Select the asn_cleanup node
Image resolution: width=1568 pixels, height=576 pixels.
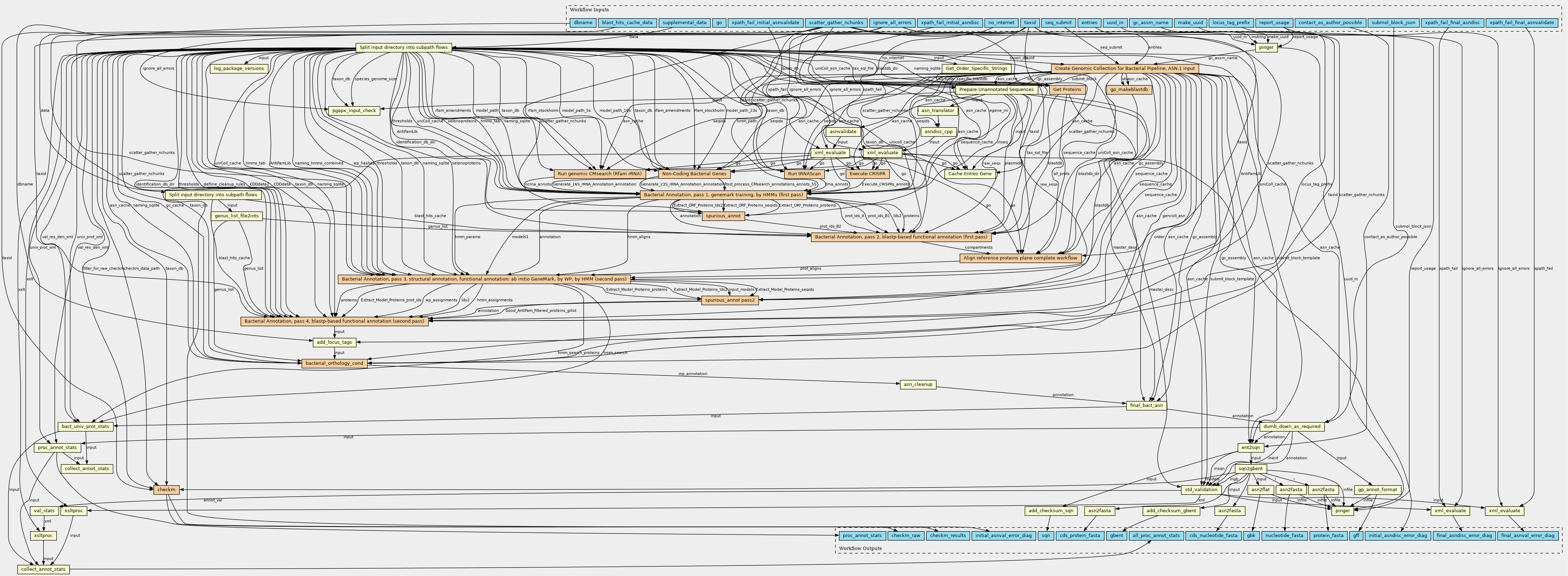[917, 384]
